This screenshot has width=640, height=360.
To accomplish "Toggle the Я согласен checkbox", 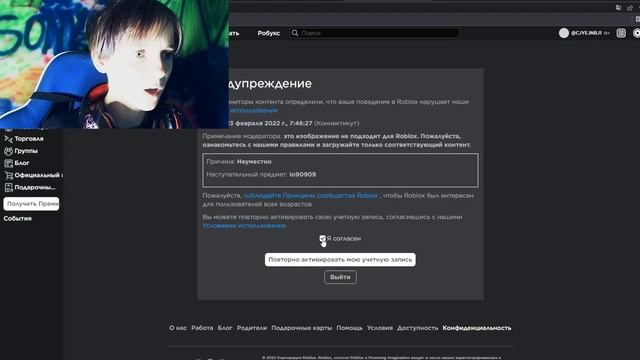I will point(322,238).
